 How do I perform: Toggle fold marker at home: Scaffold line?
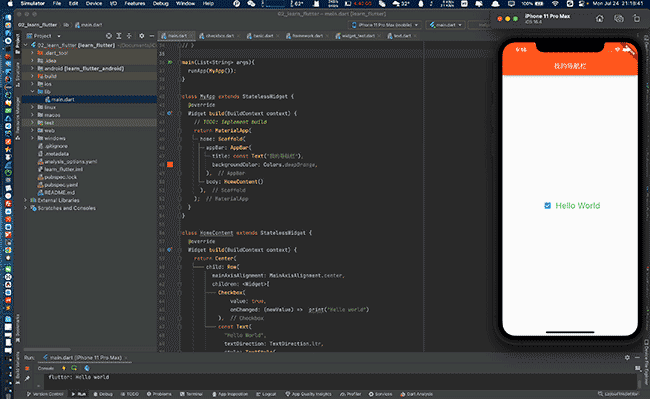(x=180, y=139)
